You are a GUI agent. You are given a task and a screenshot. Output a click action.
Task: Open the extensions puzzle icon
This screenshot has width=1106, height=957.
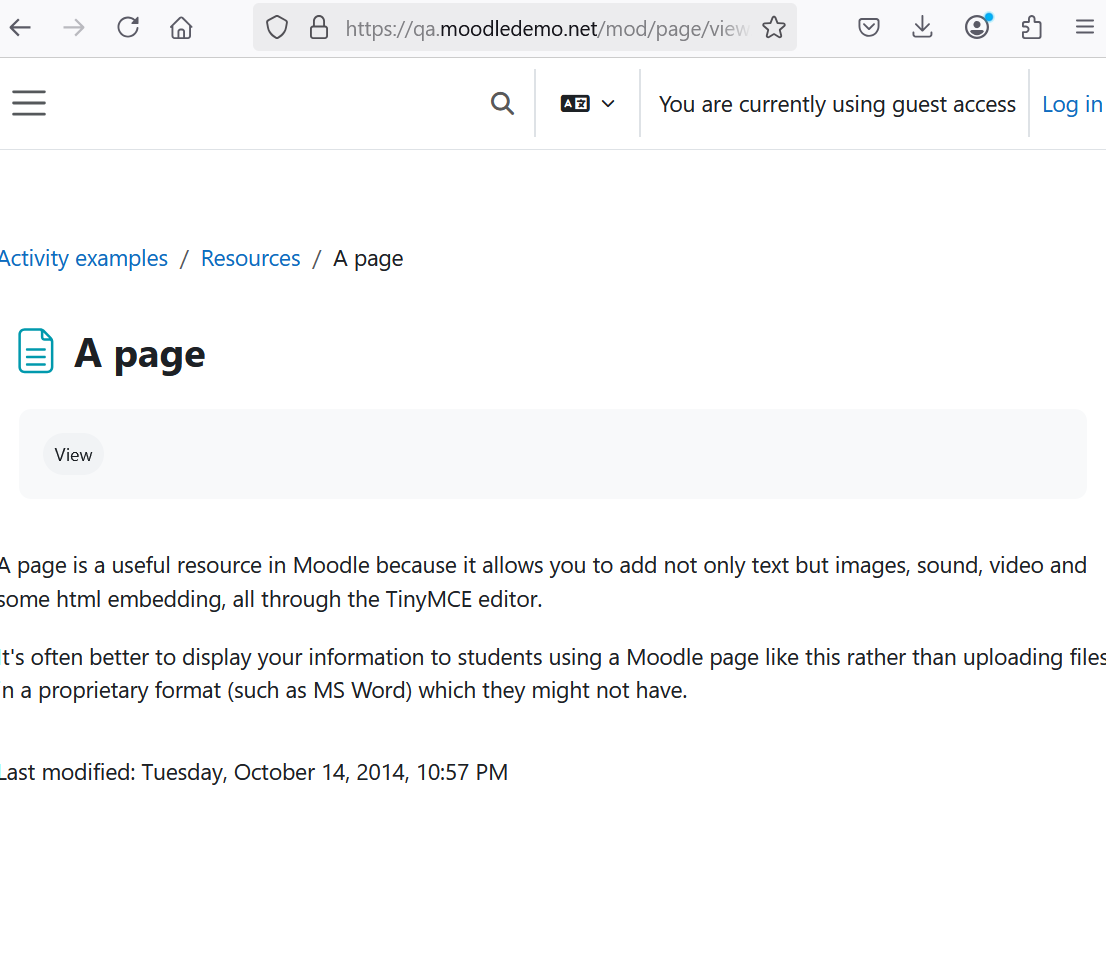point(1031,28)
